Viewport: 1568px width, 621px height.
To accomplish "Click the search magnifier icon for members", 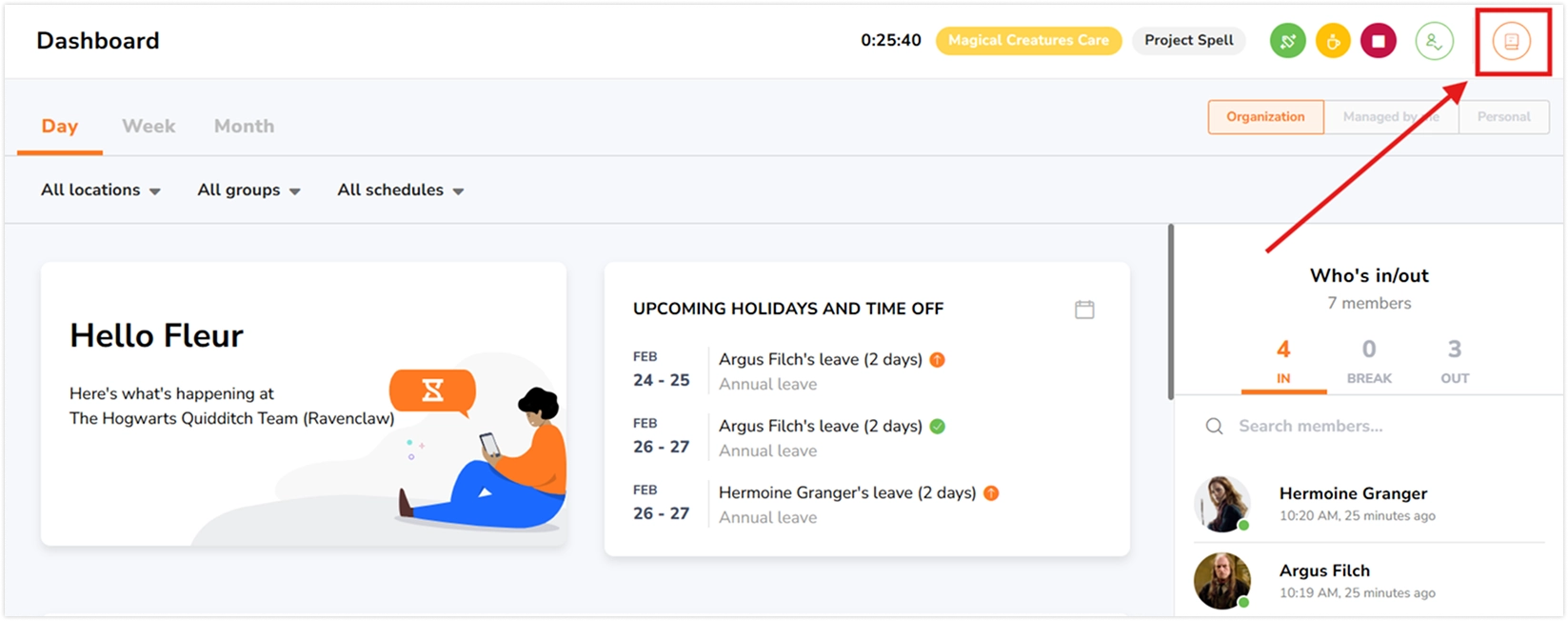I will (1214, 427).
